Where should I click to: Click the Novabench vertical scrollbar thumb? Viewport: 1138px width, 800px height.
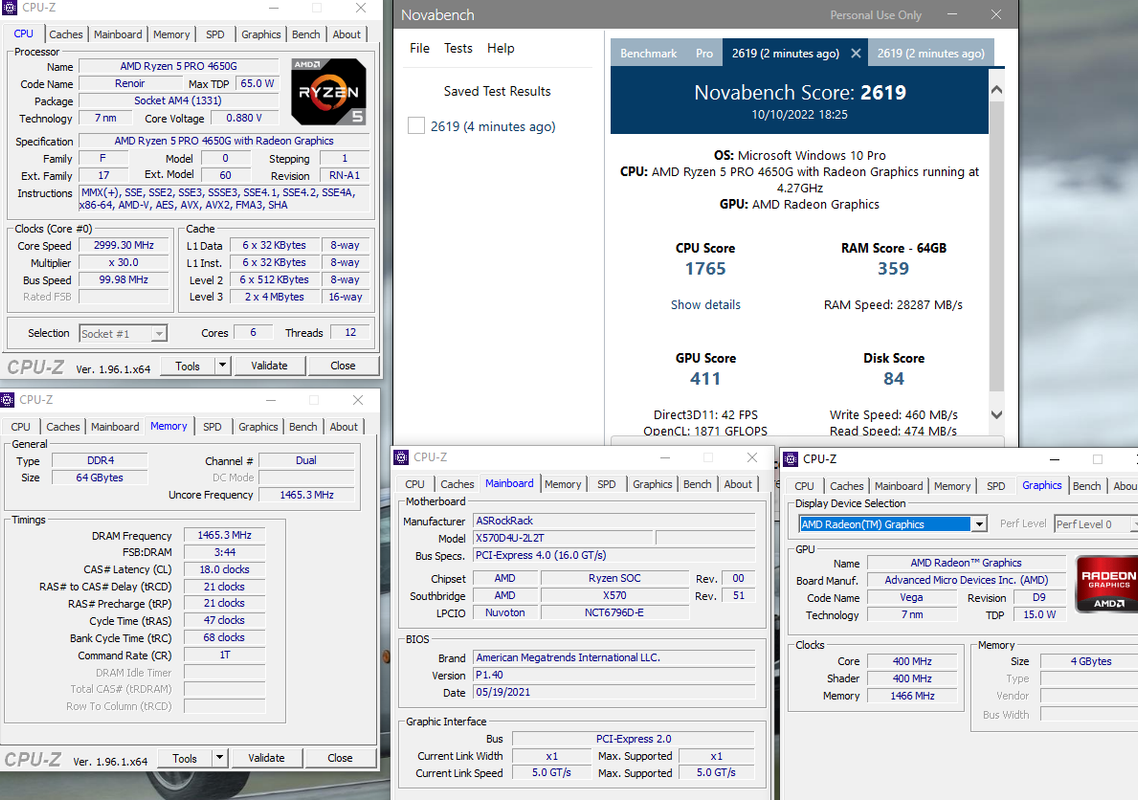click(996, 245)
